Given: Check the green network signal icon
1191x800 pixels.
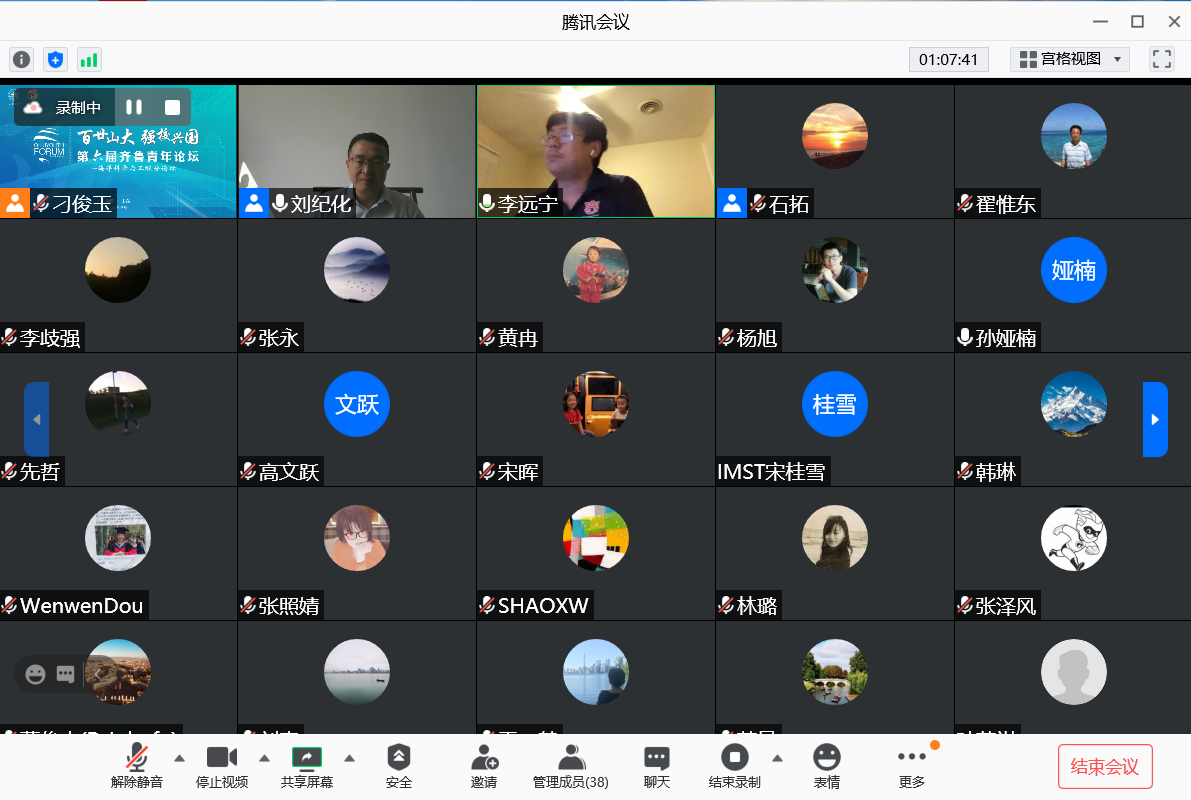Looking at the screenshot, I should point(89,59).
